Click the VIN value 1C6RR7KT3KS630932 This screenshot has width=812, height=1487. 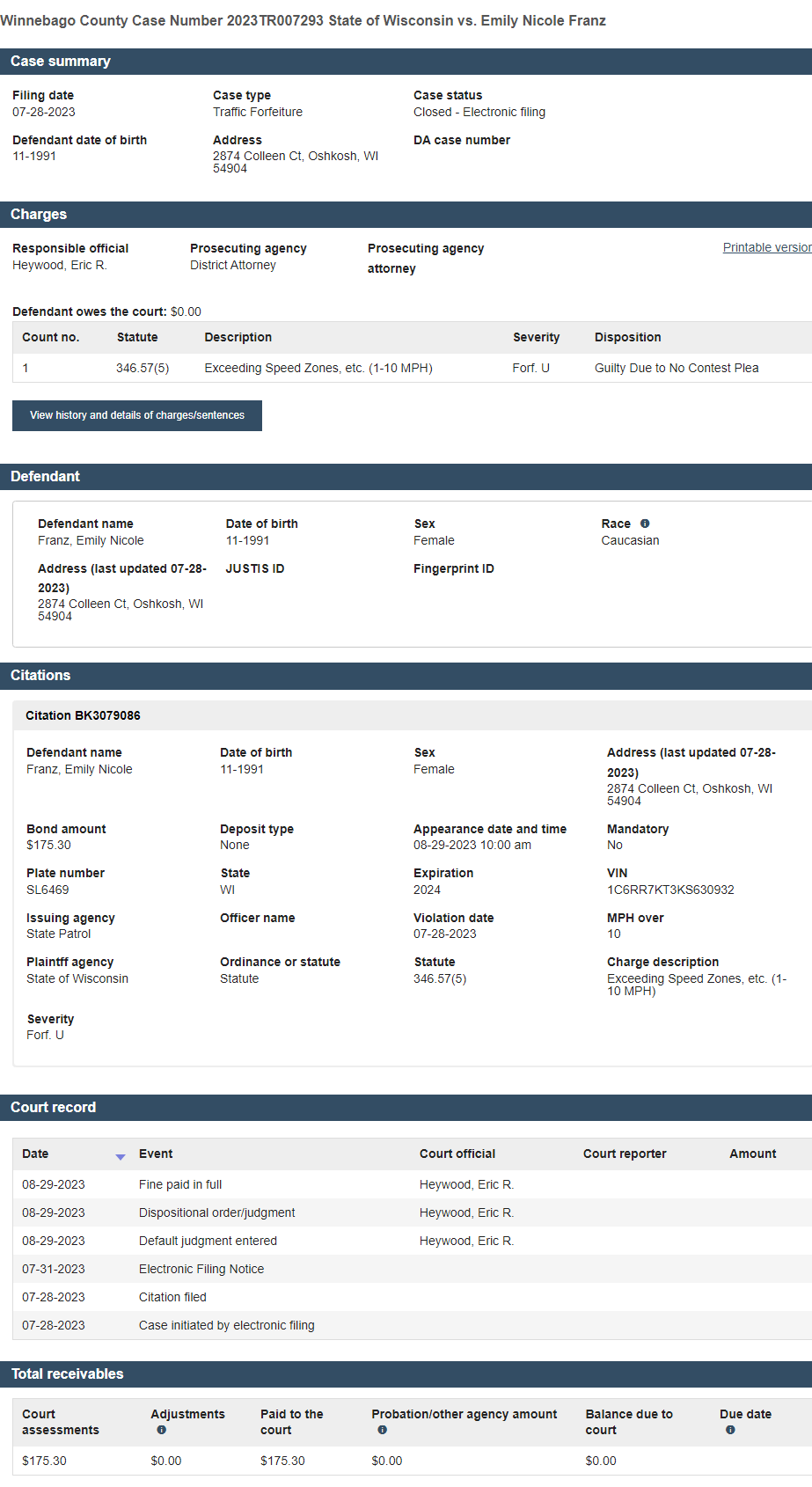point(670,890)
